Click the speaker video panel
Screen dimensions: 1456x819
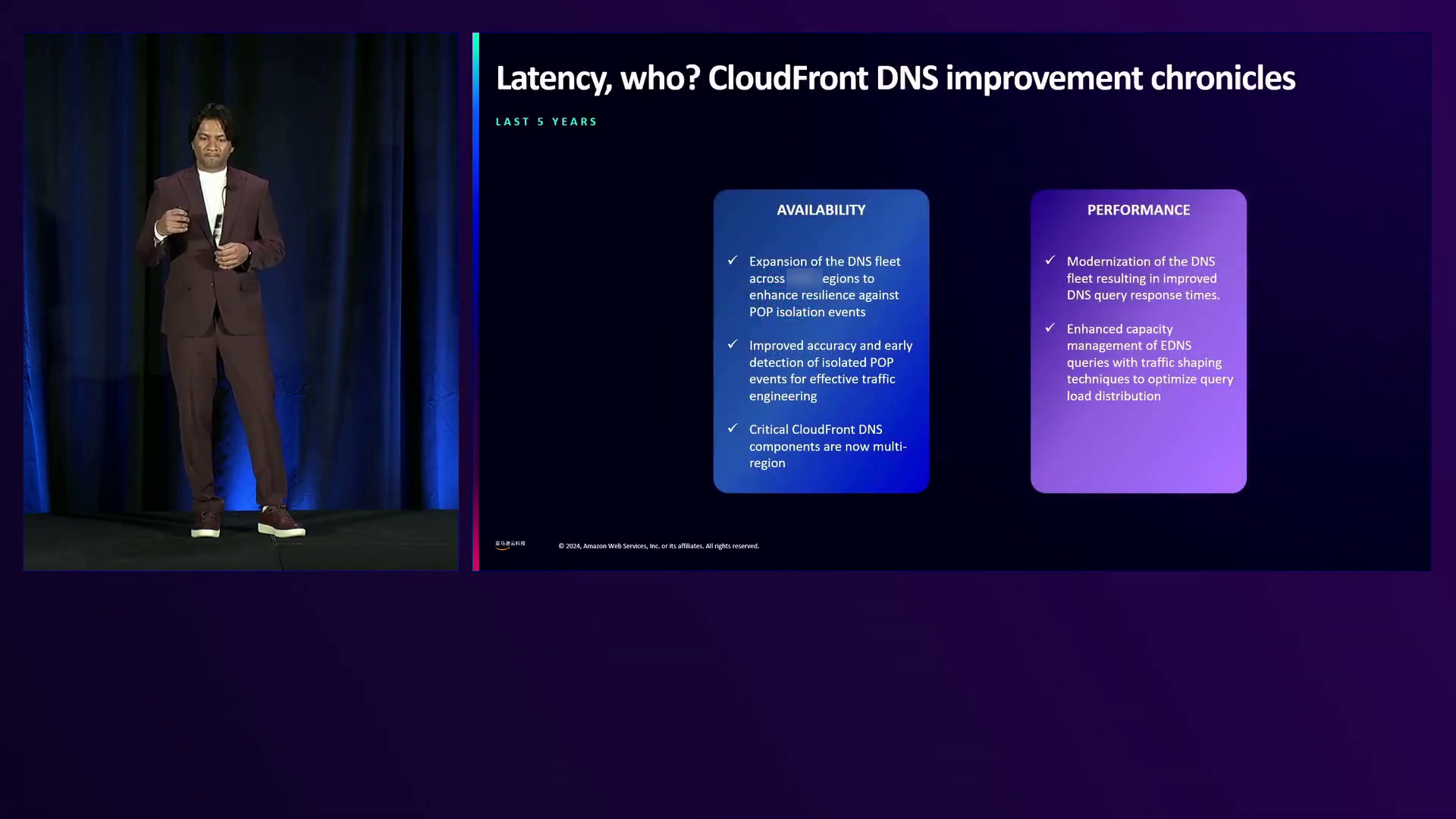241,301
